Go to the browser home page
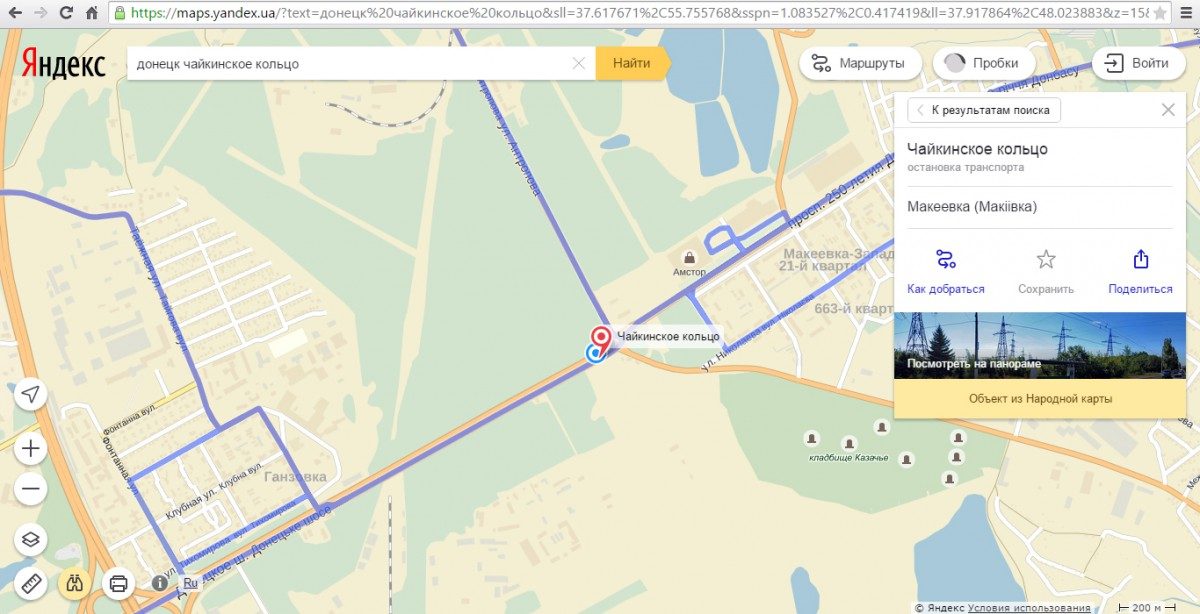The width and height of the screenshot is (1200, 614). (91, 13)
